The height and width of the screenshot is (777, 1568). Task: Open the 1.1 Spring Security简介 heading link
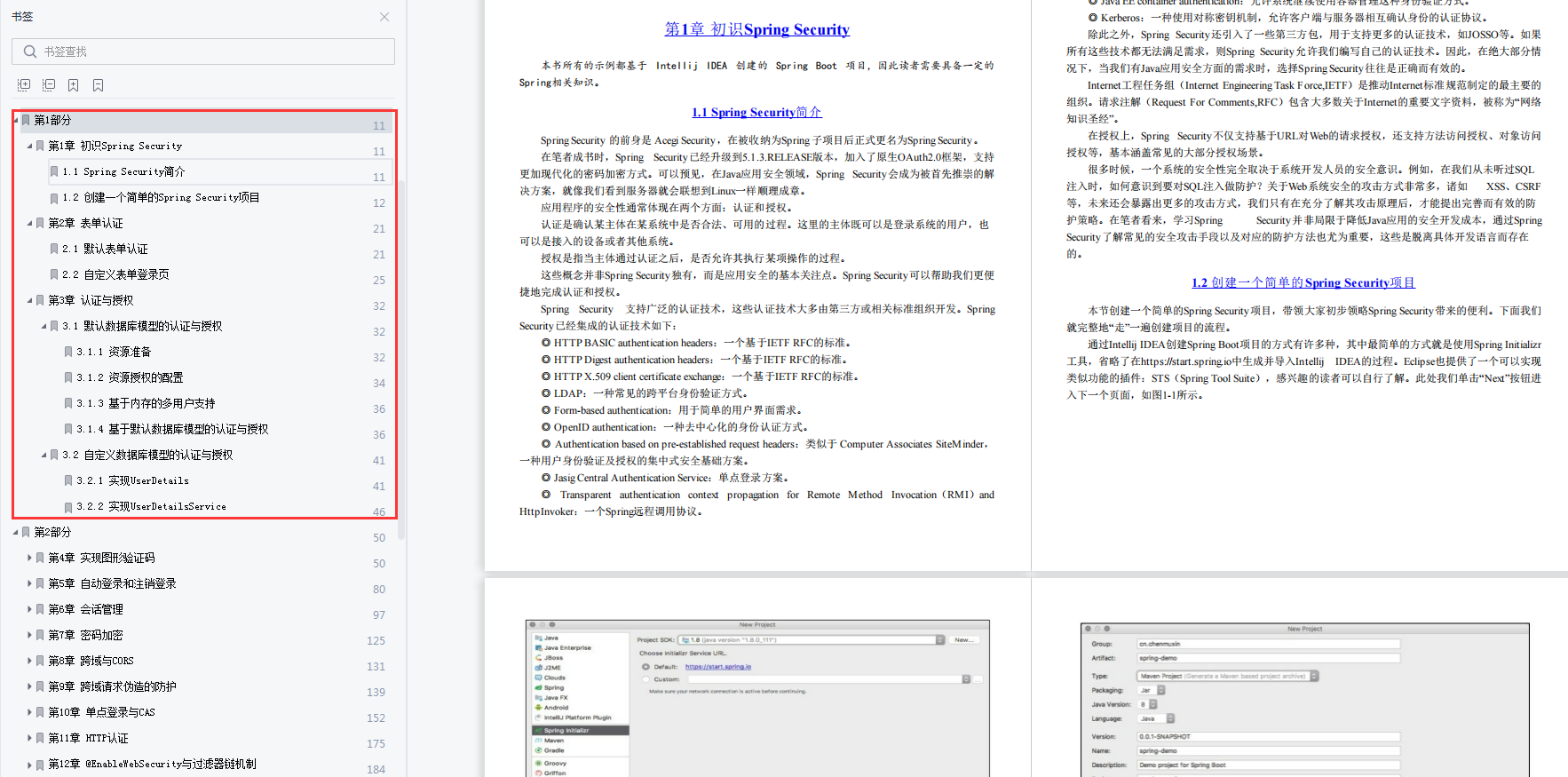756,112
